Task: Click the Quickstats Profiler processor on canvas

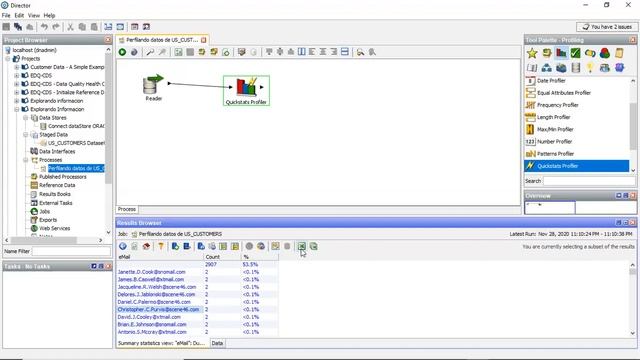Action: click(246, 91)
